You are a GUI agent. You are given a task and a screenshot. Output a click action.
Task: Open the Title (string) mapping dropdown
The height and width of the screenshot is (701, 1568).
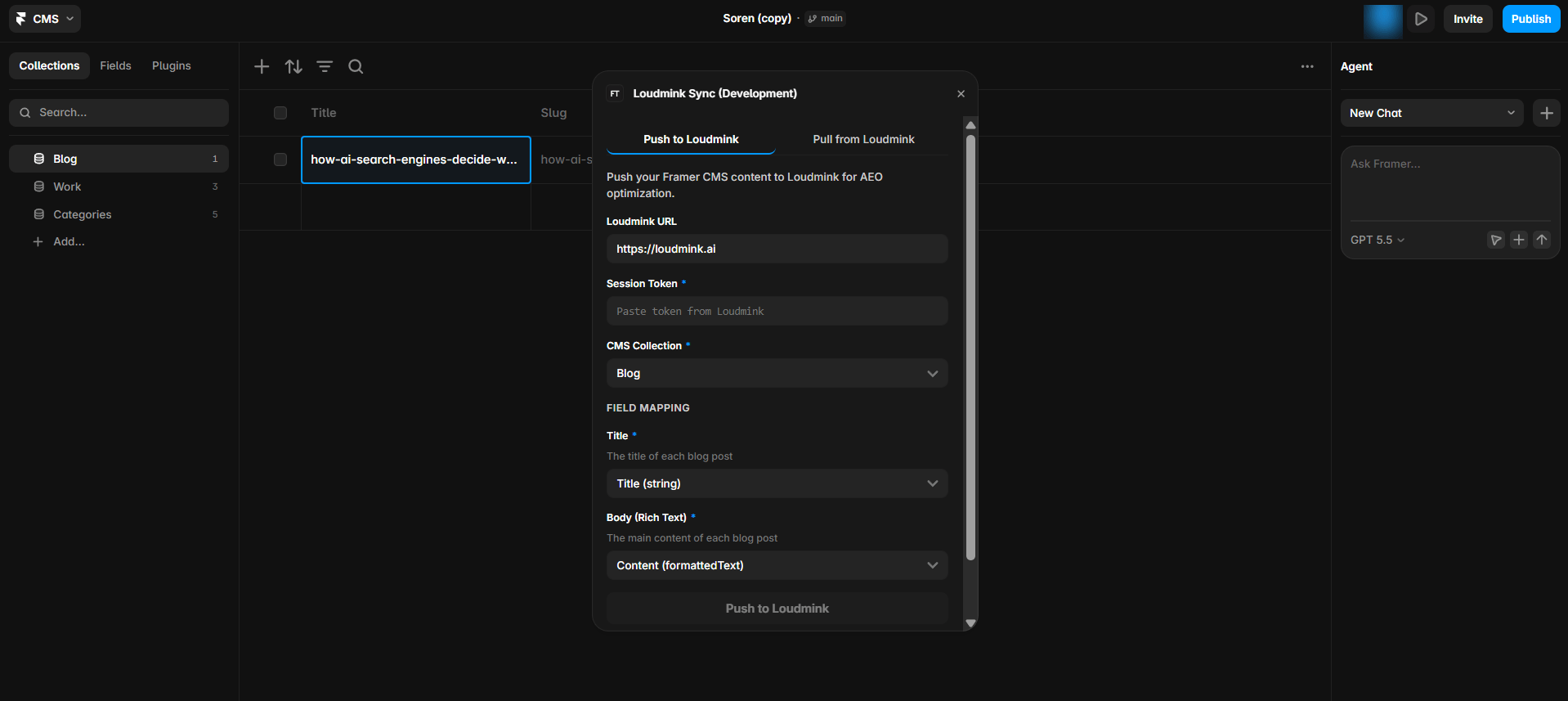tap(777, 483)
